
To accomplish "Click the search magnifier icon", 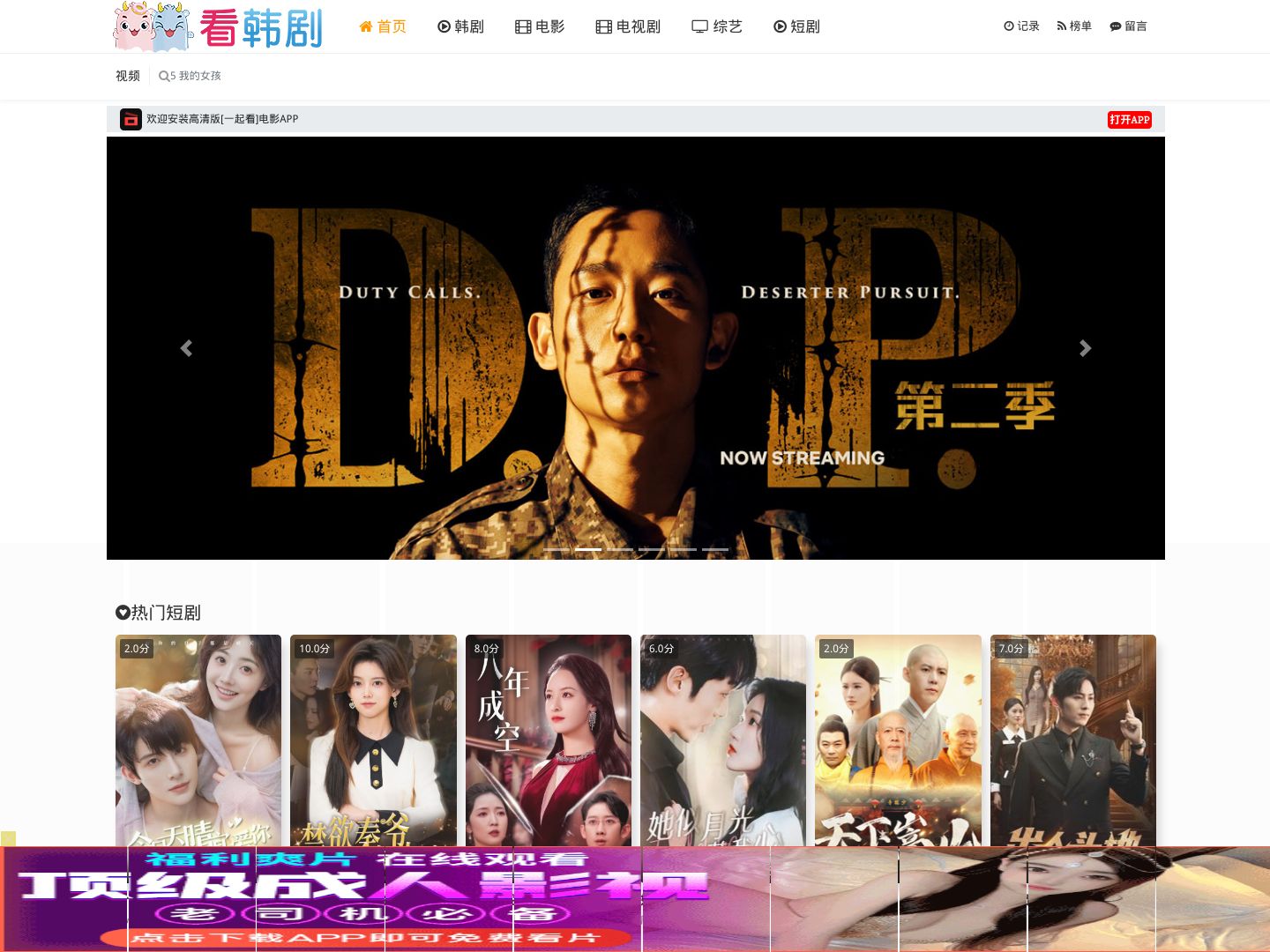I will pos(164,76).
